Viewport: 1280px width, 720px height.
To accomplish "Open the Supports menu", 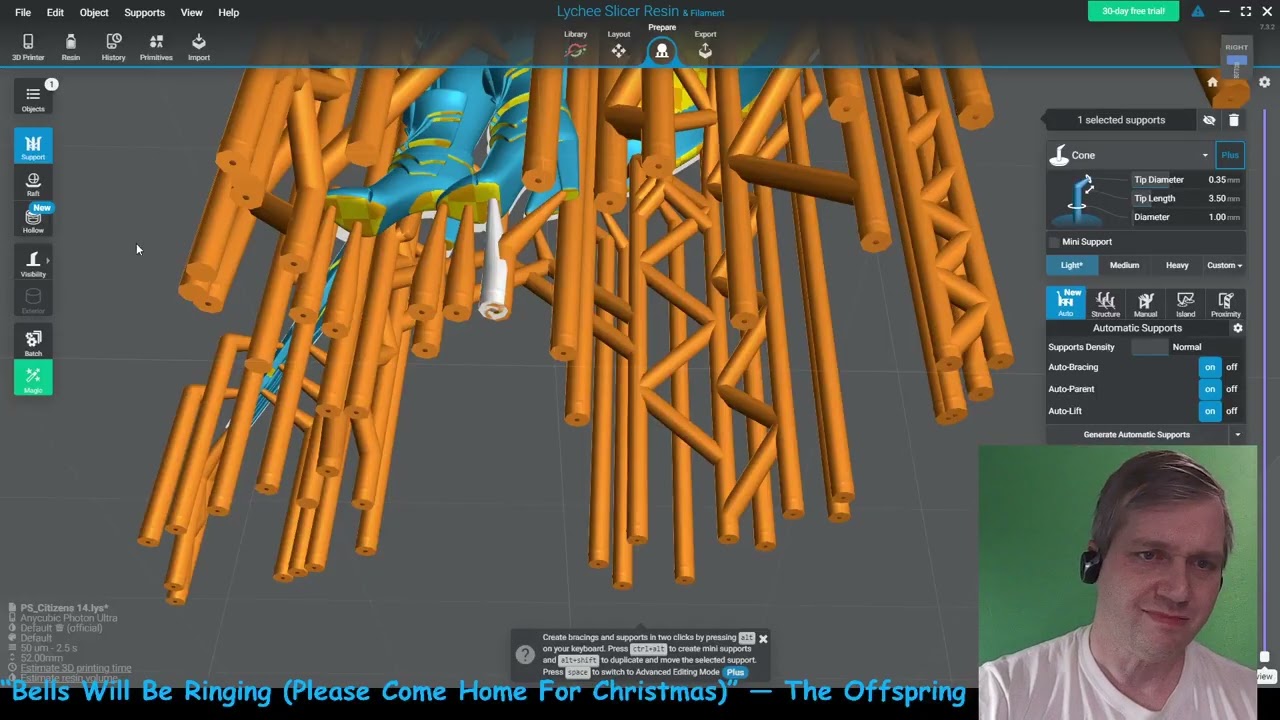I will (144, 12).
